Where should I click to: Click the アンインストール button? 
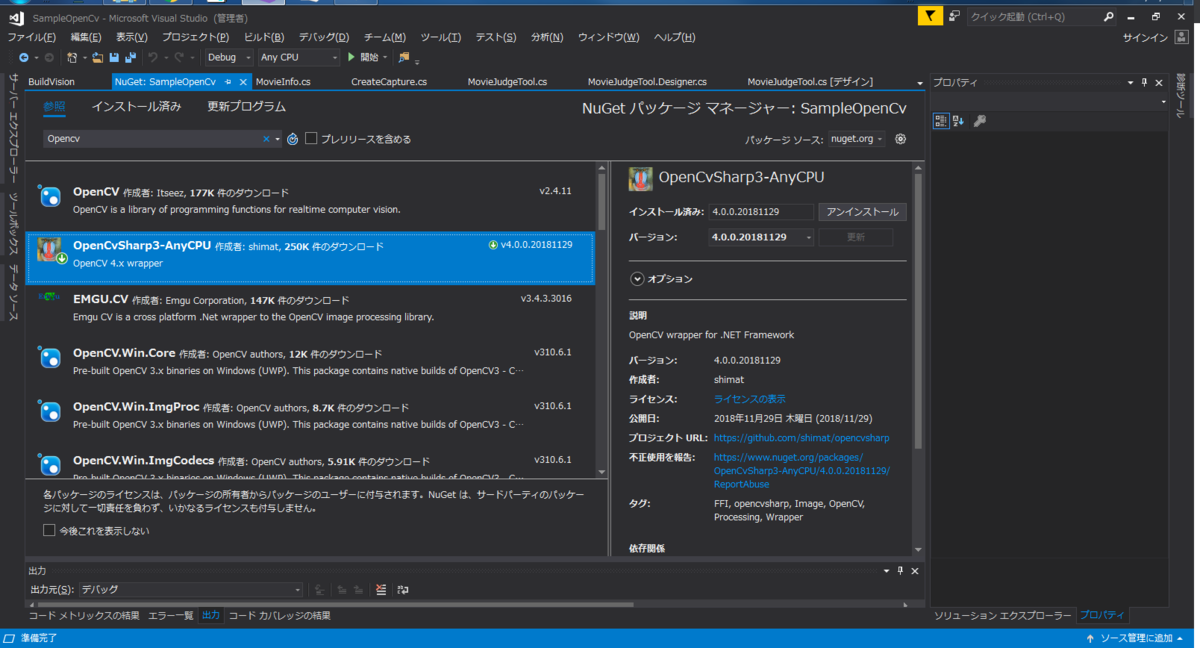click(x=862, y=212)
